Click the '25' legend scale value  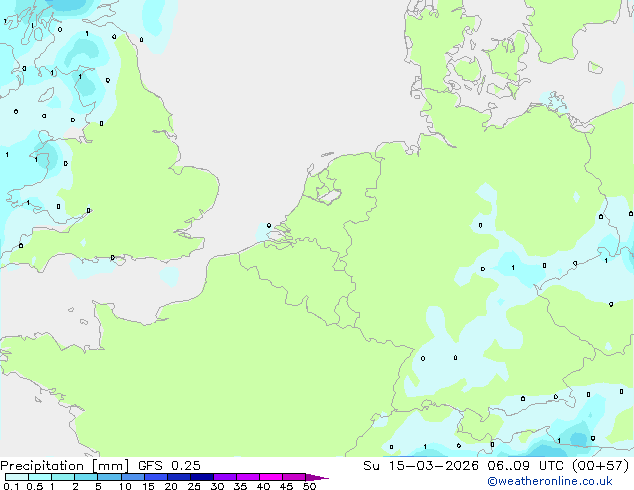click(x=194, y=486)
